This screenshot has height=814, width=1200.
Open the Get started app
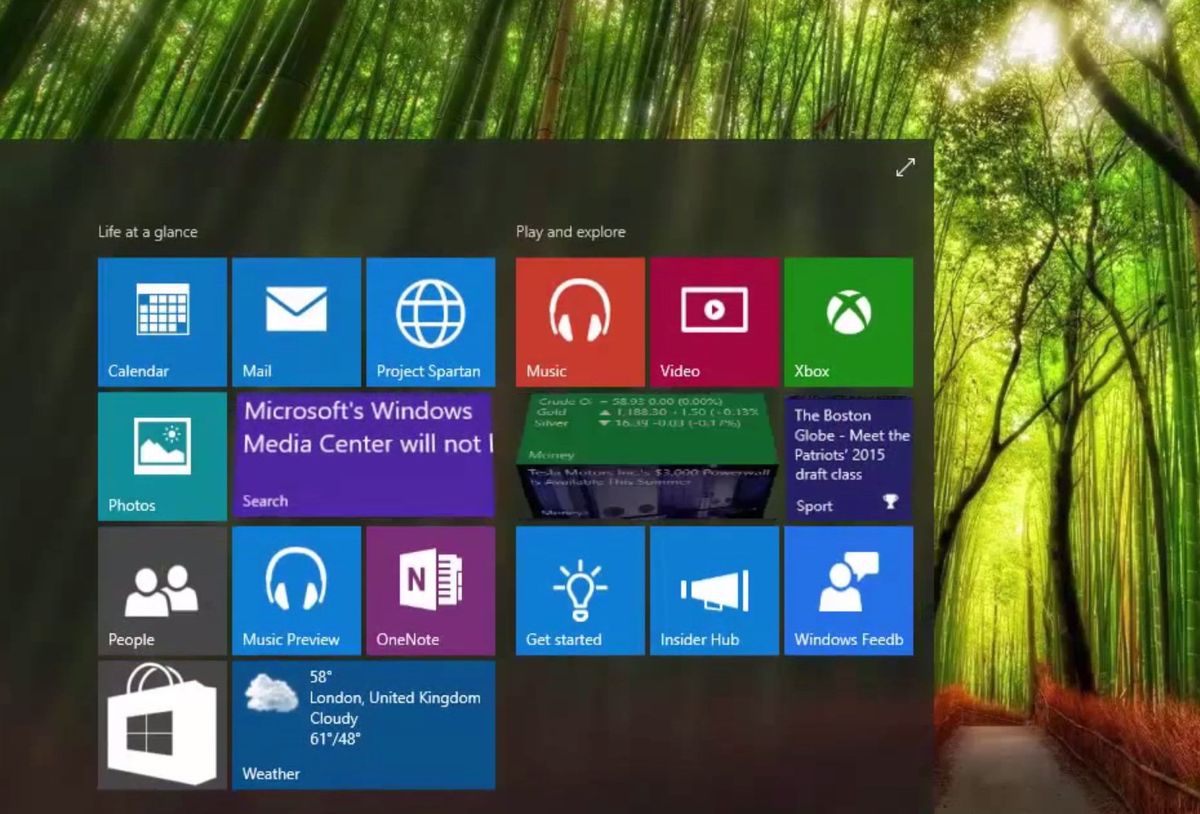[x=579, y=590]
